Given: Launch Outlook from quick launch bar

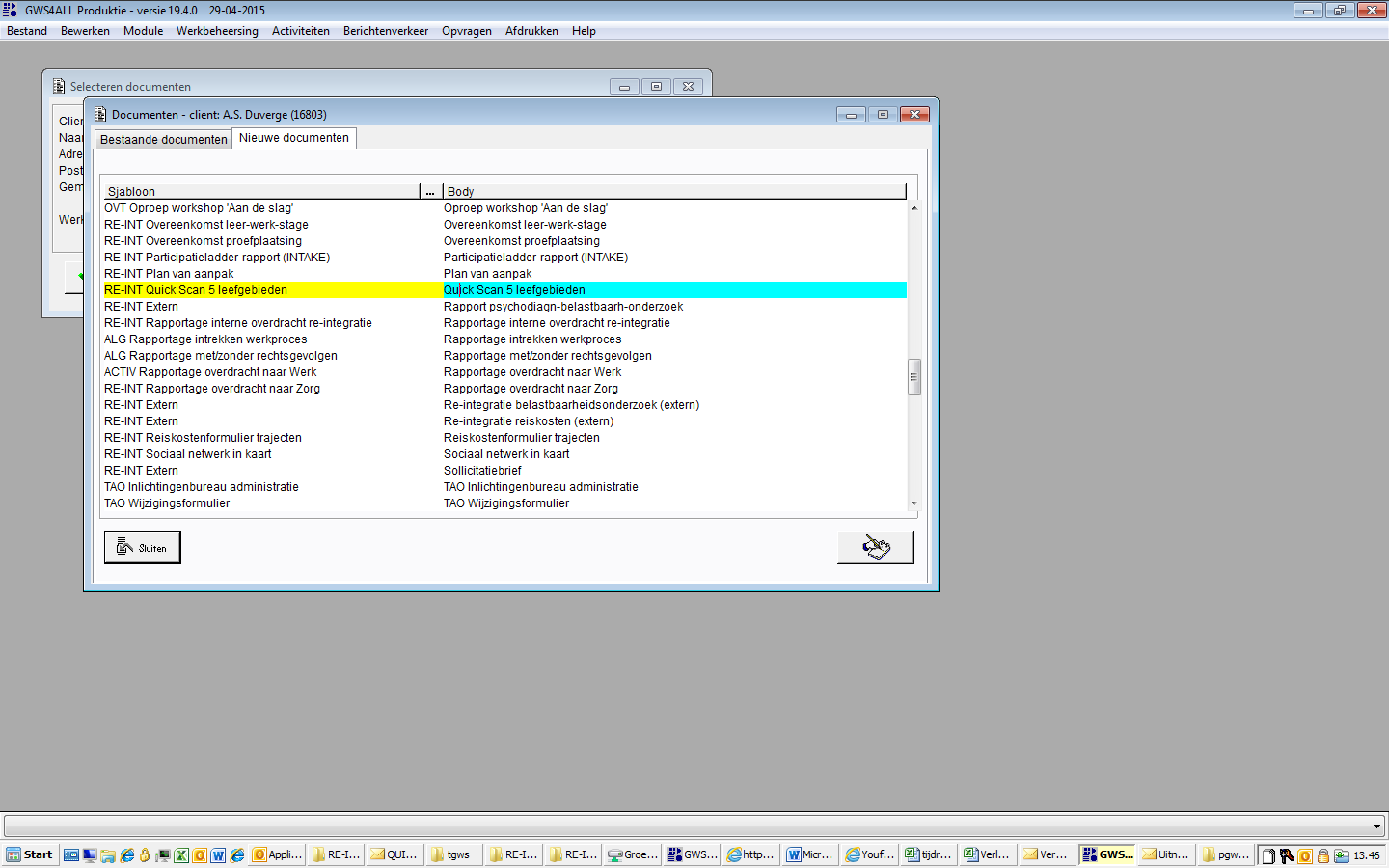Looking at the screenshot, I should (200, 855).
